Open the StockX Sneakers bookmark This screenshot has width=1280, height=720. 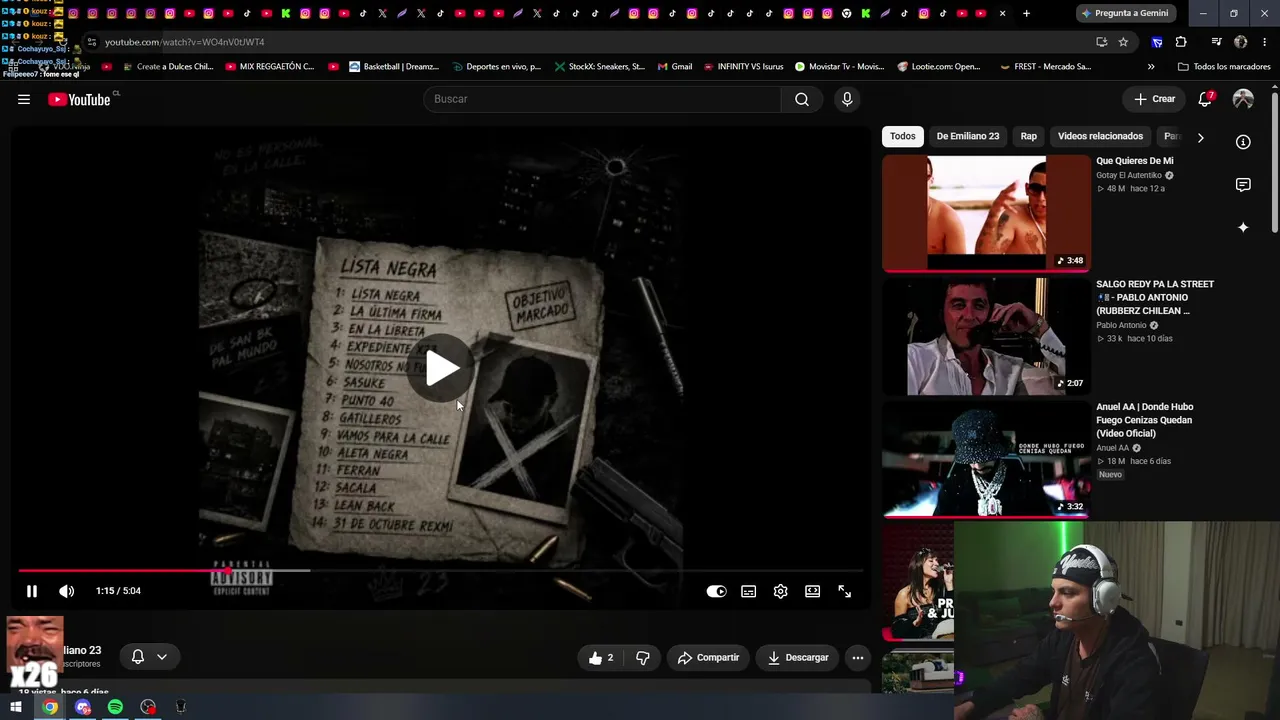tap(599, 67)
